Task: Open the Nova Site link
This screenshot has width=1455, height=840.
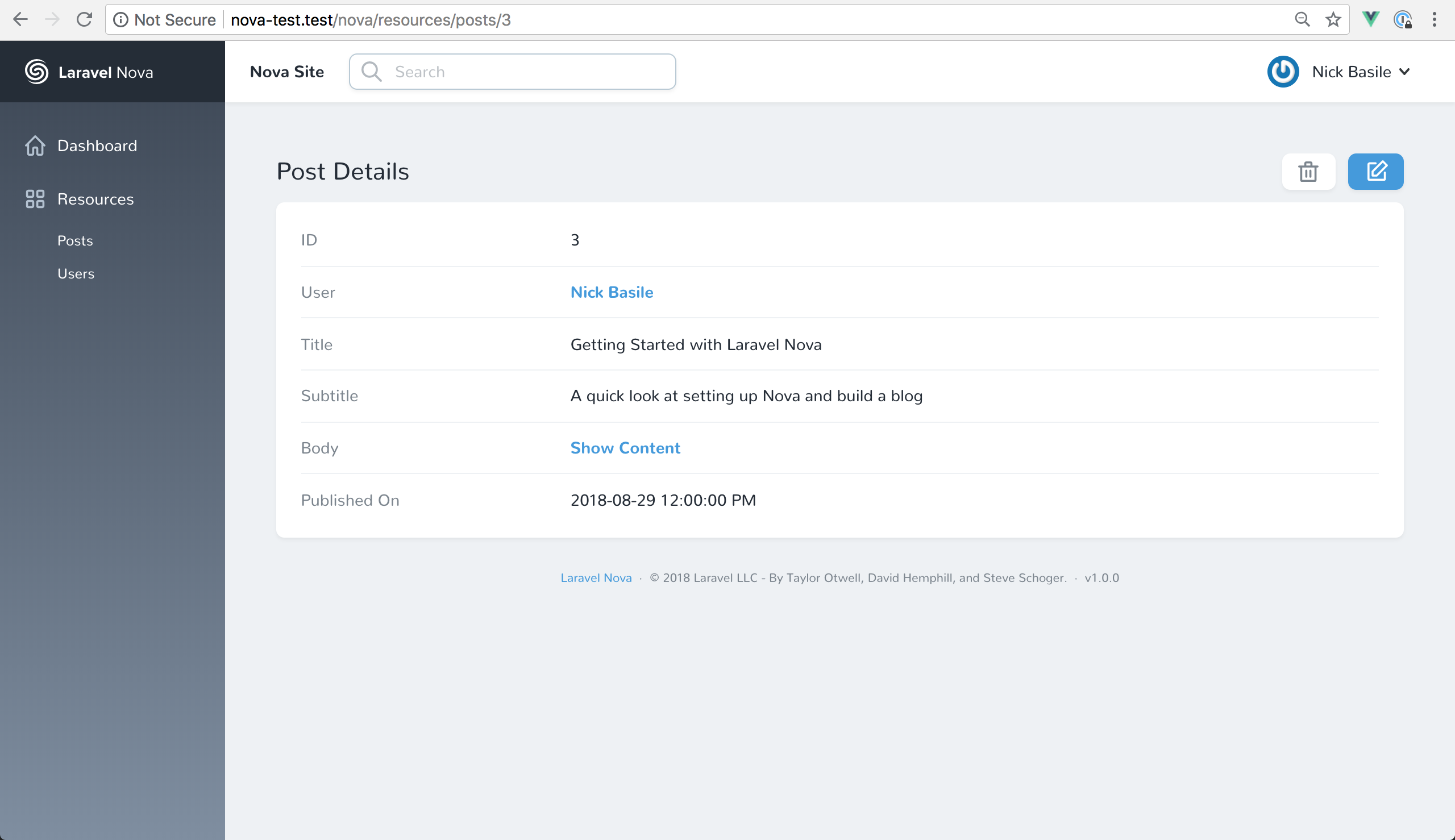Action: [x=286, y=72]
